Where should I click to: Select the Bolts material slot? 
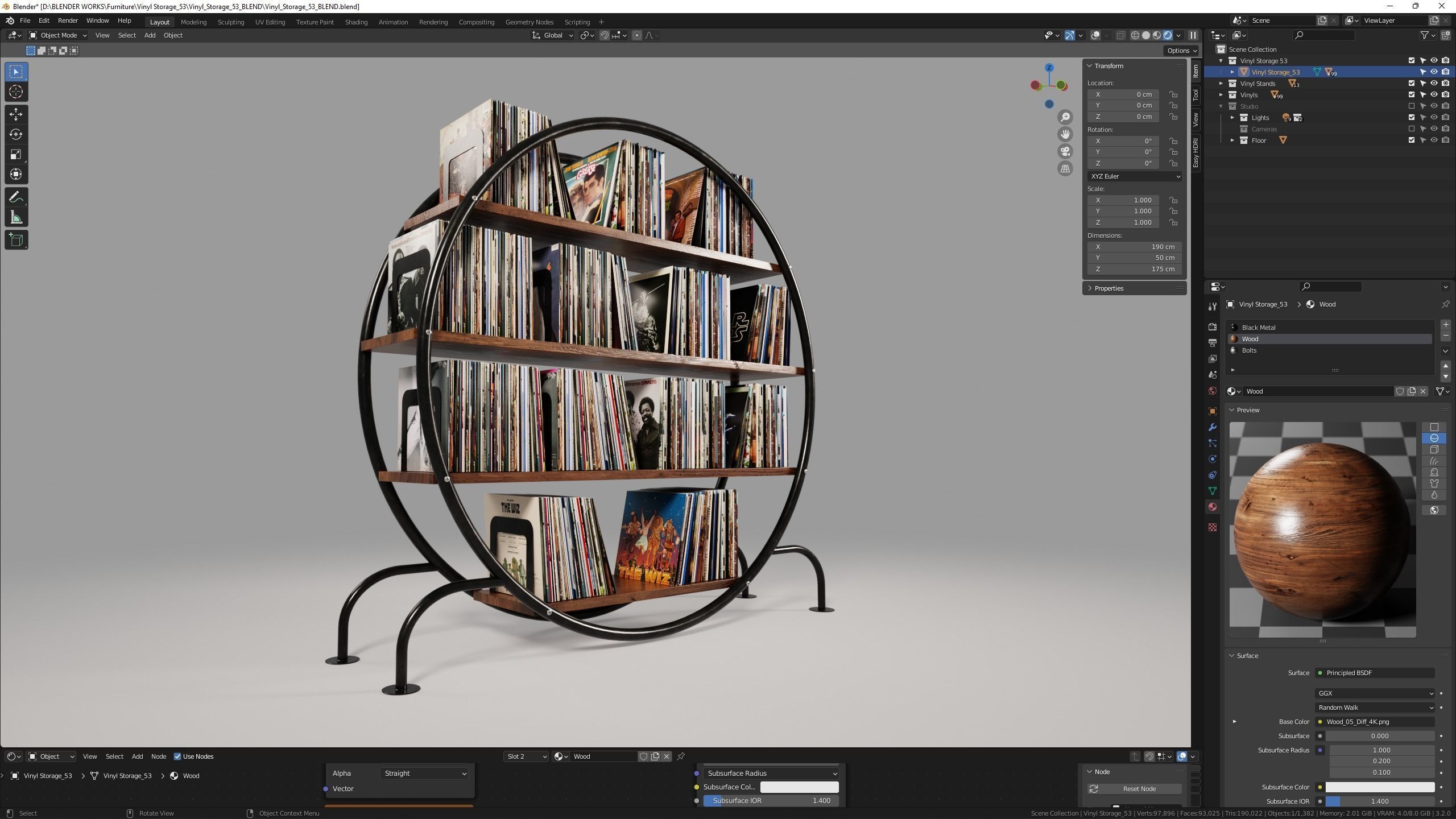(x=1329, y=350)
